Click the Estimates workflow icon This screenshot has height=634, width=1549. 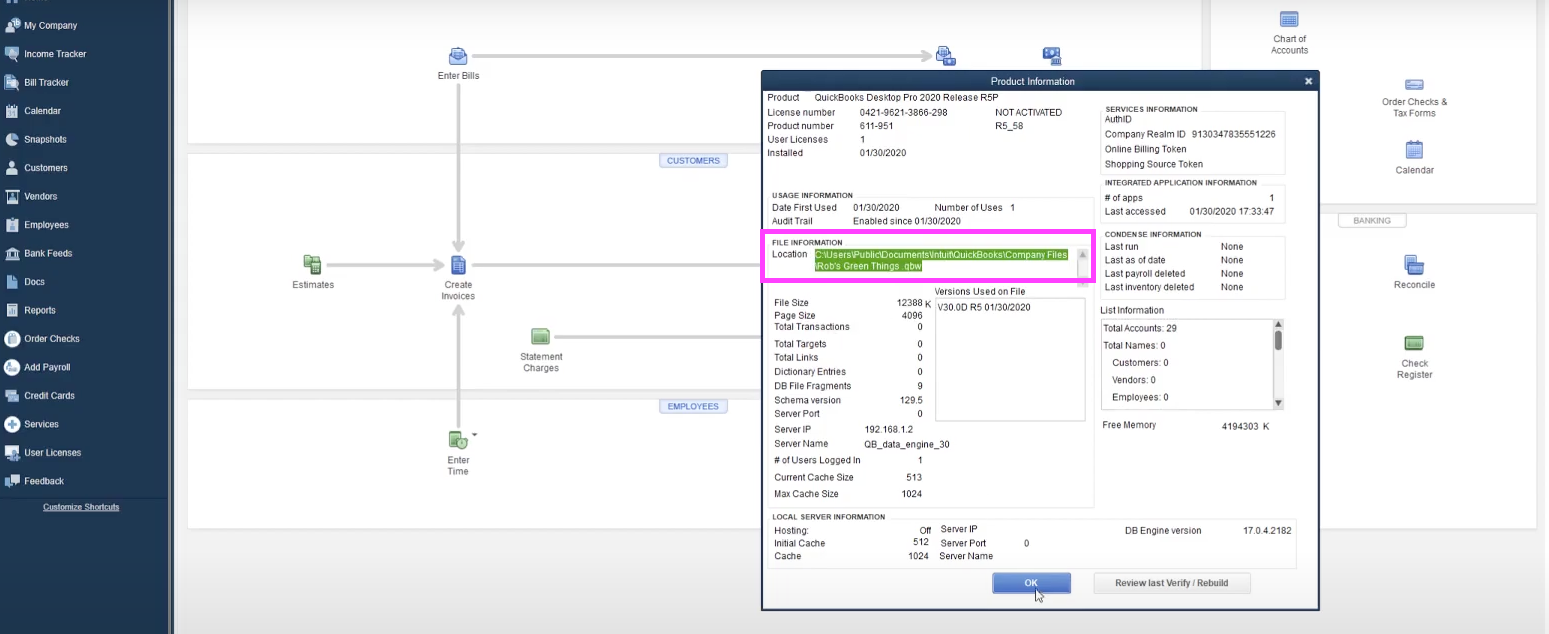(x=313, y=266)
